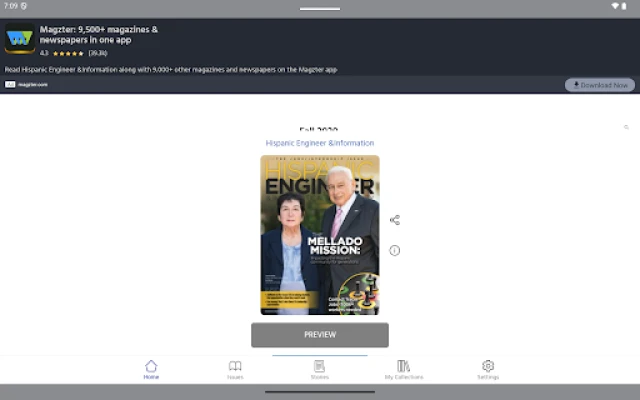The width and height of the screenshot is (640, 400).
Task: Open Hispanic Engineer & Information title link
Action: pyautogui.click(x=320, y=143)
